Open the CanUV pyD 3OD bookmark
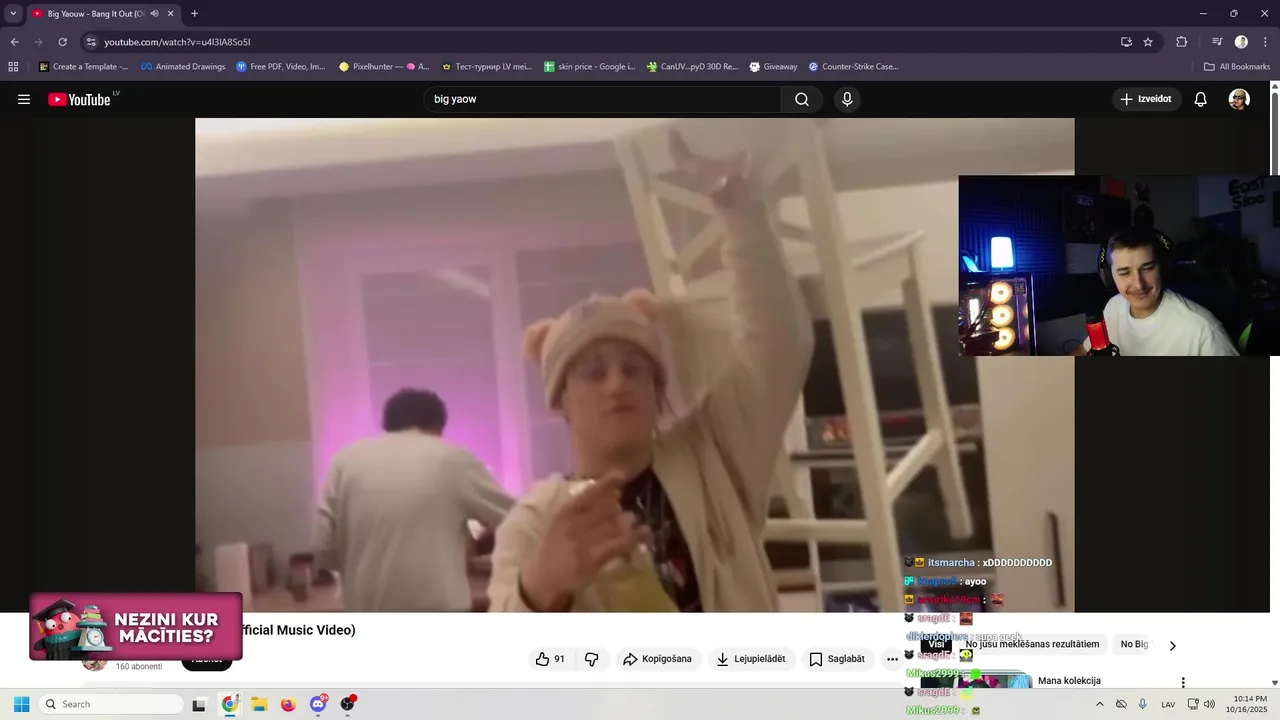This screenshot has width=1280, height=720. pyautogui.click(x=691, y=67)
